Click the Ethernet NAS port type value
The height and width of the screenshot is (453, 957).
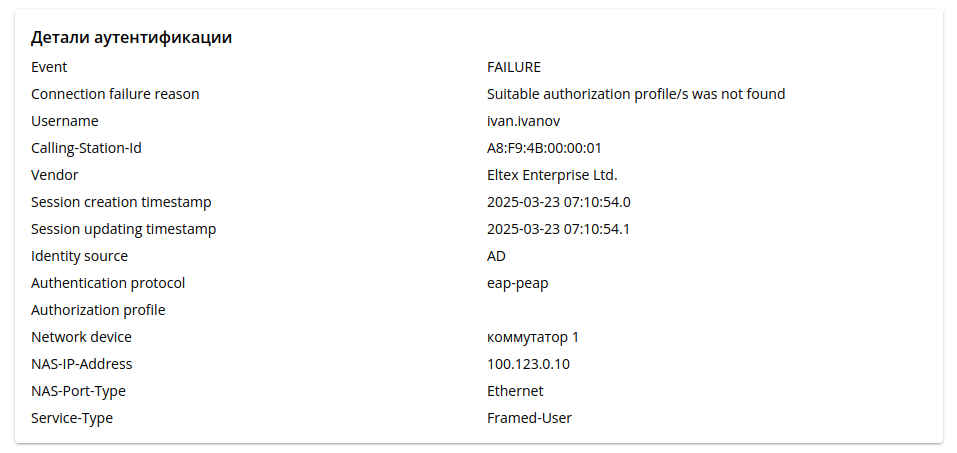tap(515, 391)
